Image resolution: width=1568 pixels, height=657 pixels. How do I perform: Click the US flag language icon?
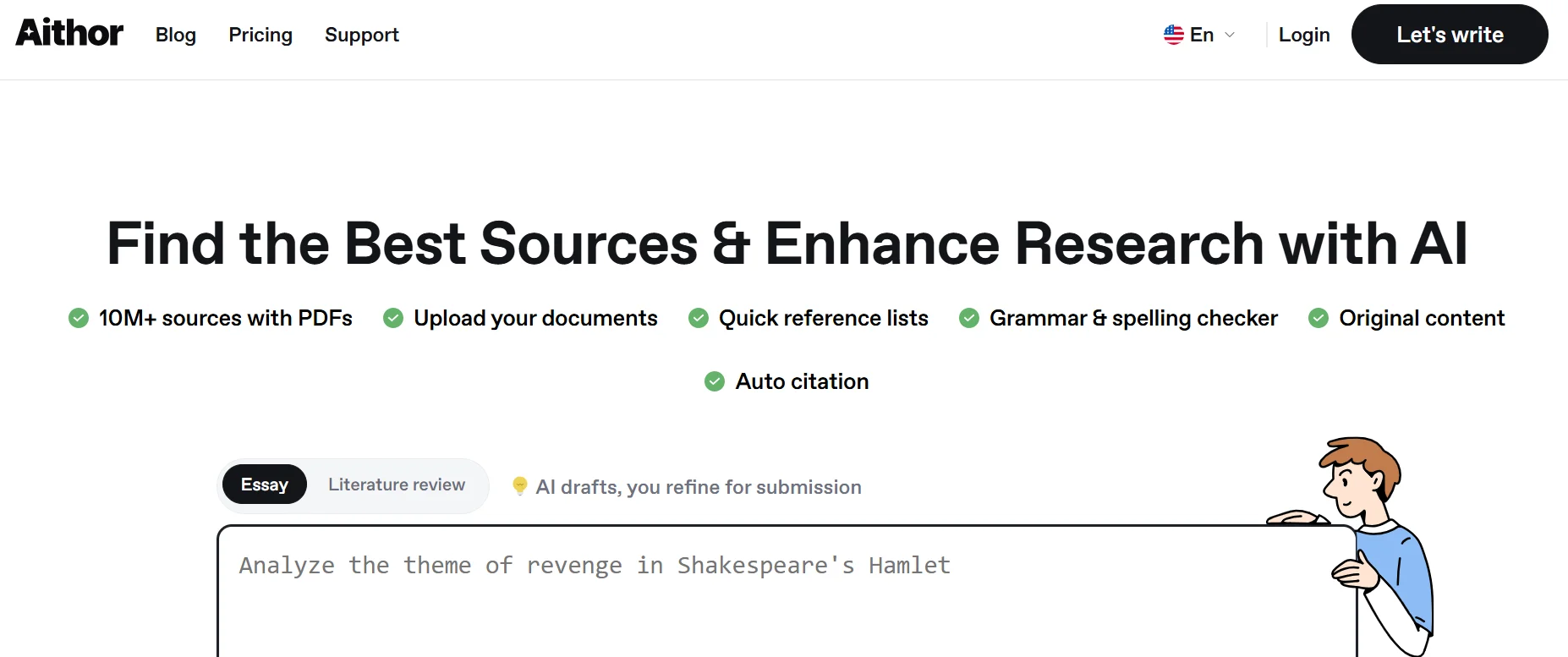[1173, 35]
